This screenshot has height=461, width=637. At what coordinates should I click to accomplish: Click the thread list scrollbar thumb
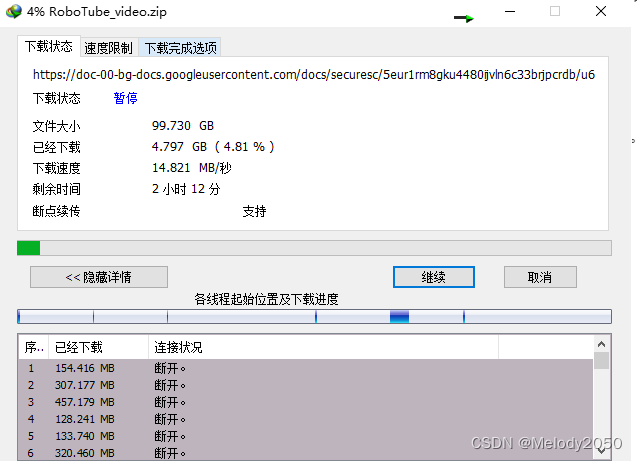(602, 361)
